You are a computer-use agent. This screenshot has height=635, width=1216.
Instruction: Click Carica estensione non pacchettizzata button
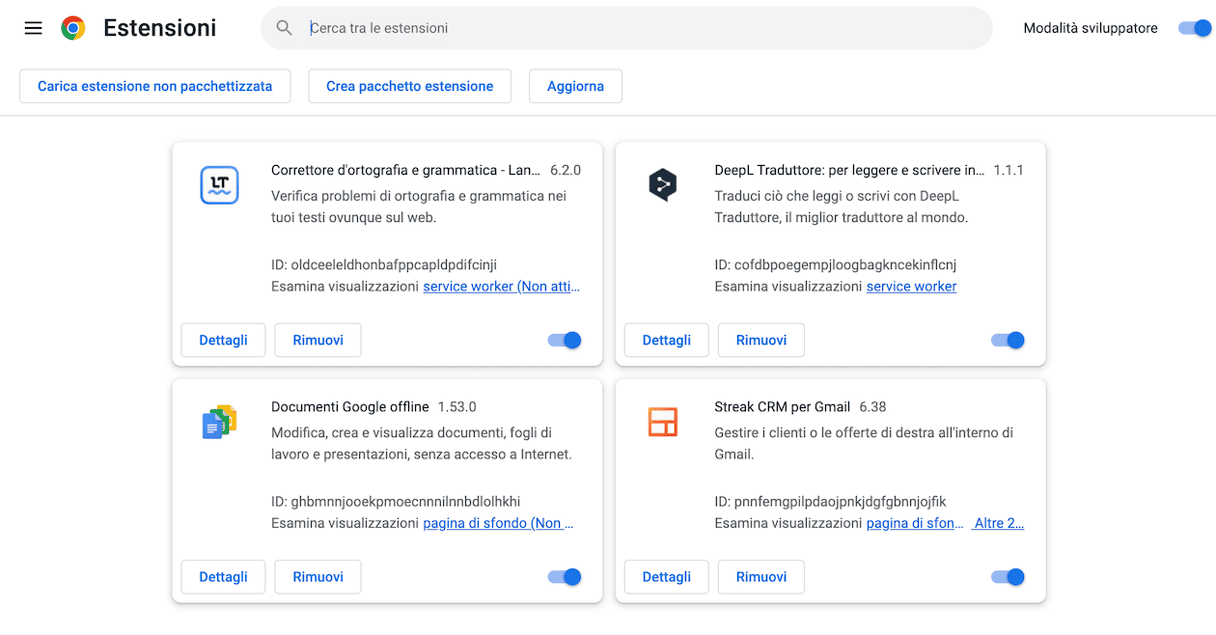[155, 86]
